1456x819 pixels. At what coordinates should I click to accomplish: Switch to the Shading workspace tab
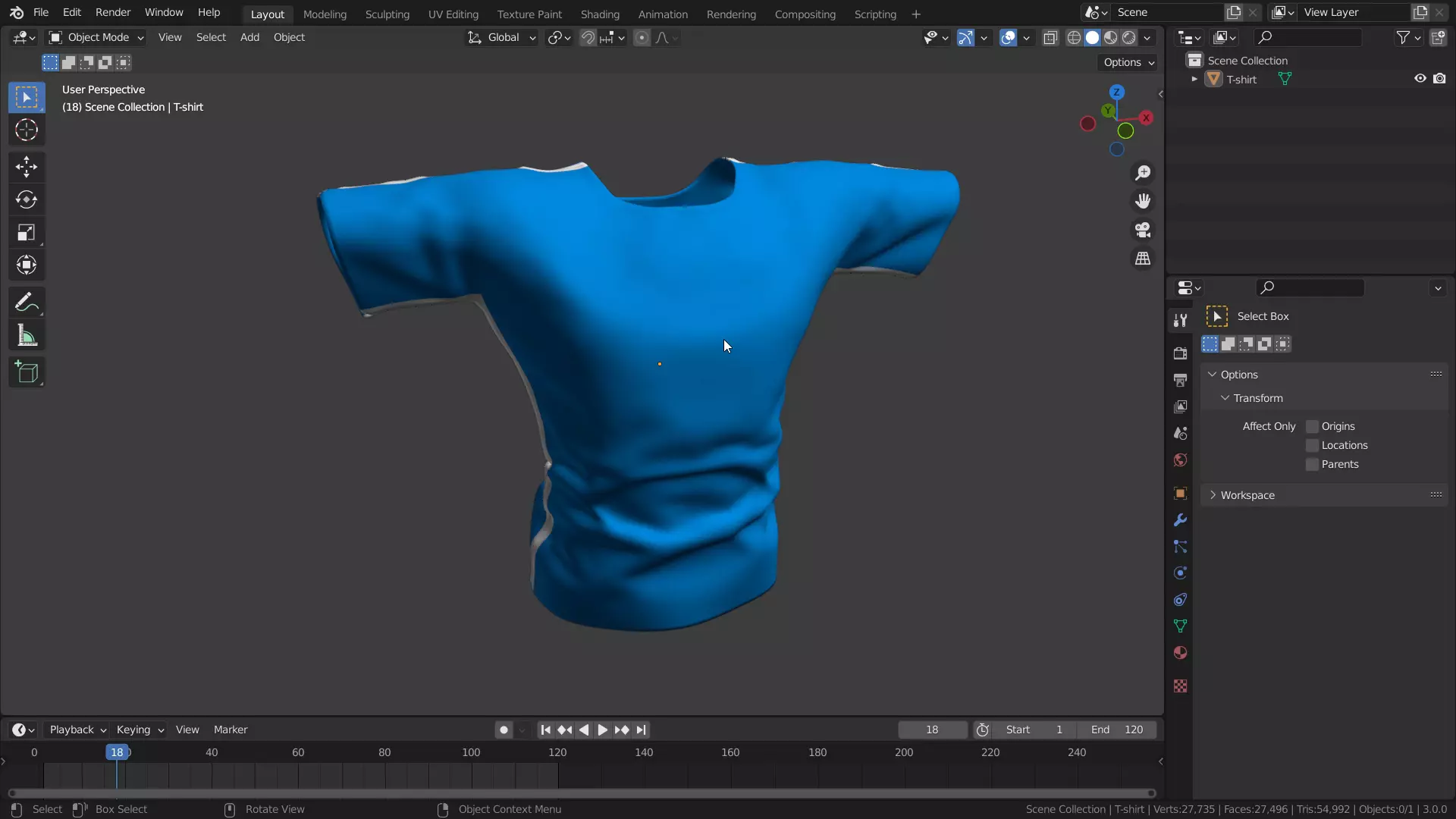pos(600,14)
